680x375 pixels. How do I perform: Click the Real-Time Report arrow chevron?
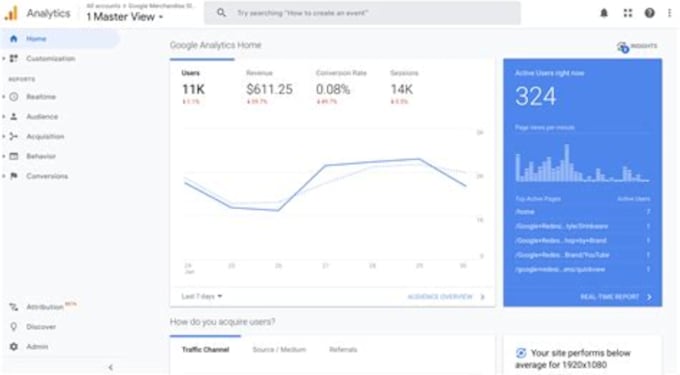coord(649,297)
